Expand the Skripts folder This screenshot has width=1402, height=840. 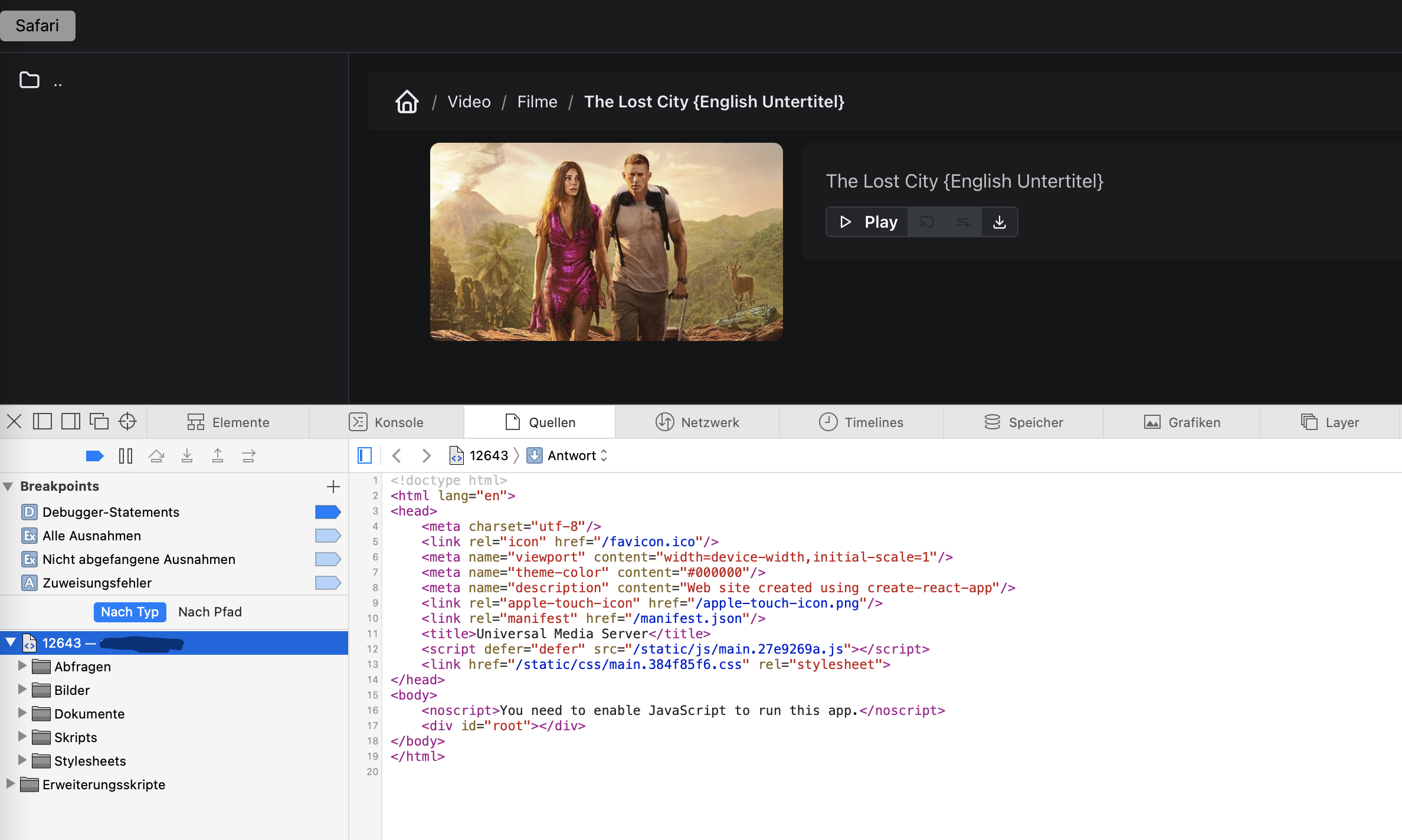[x=22, y=737]
